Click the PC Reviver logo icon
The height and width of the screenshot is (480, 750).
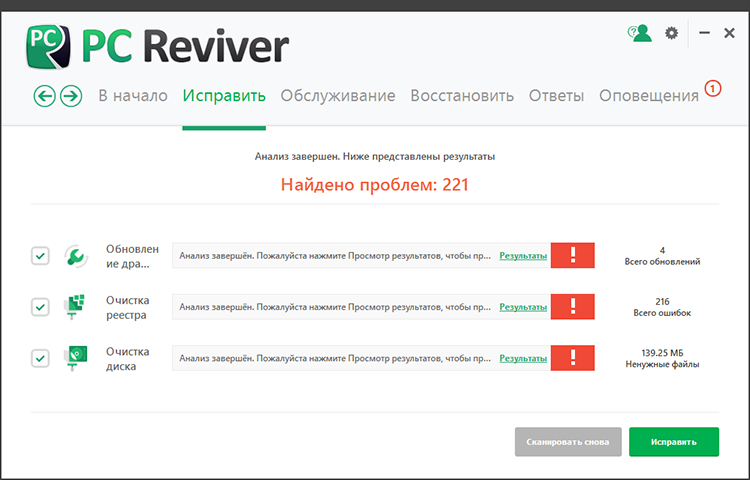click(x=48, y=47)
